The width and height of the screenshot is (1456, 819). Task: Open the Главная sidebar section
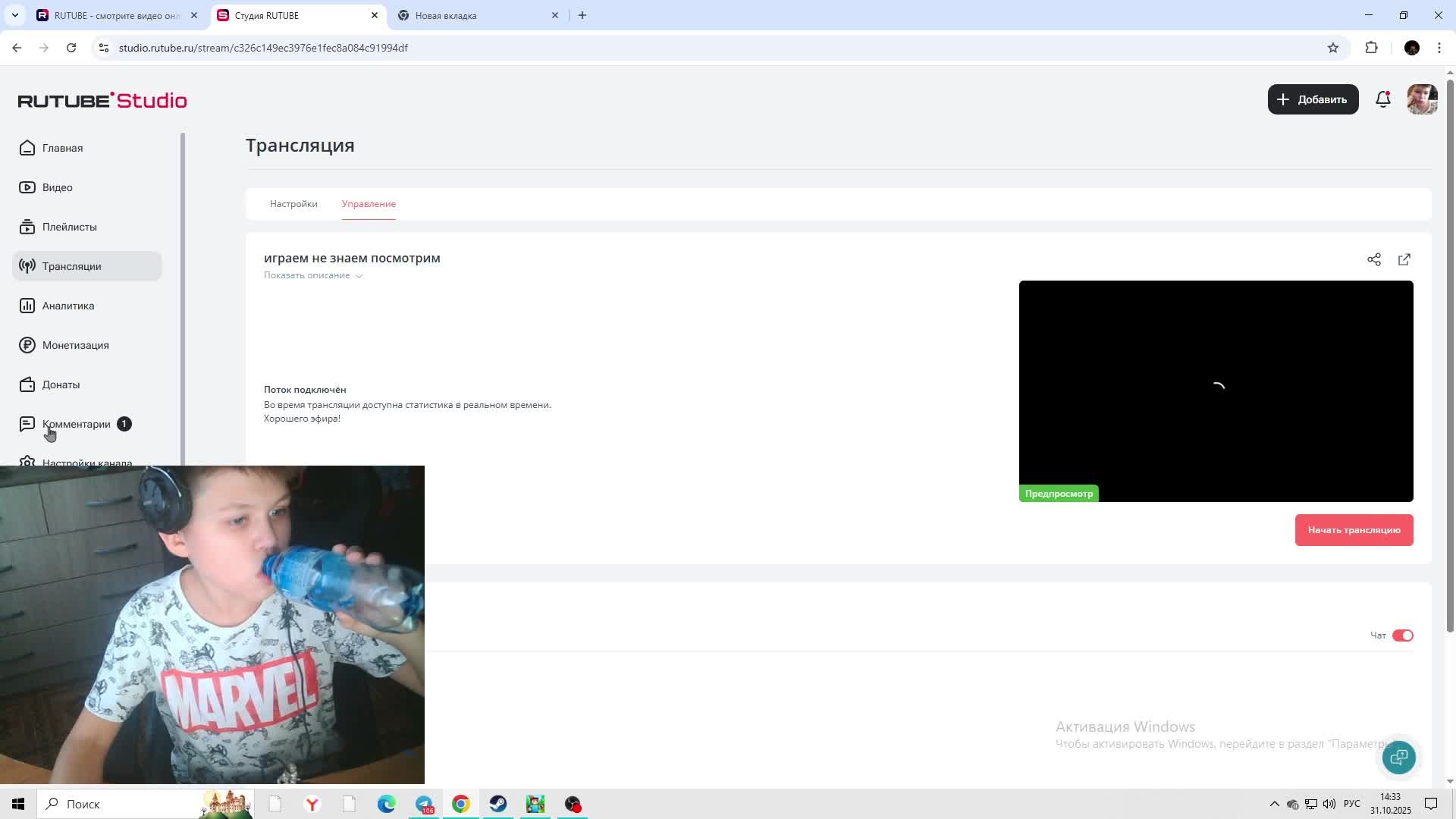pyautogui.click(x=63, y=148)
